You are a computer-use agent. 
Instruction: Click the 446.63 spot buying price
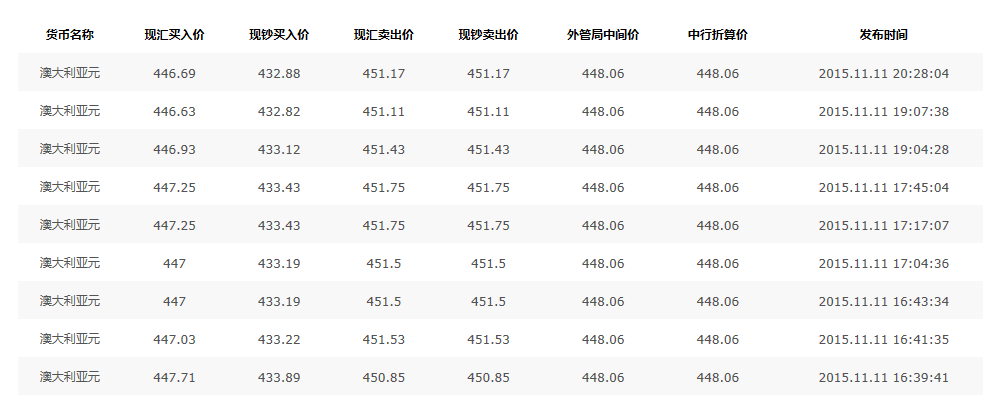click(174, 112)
